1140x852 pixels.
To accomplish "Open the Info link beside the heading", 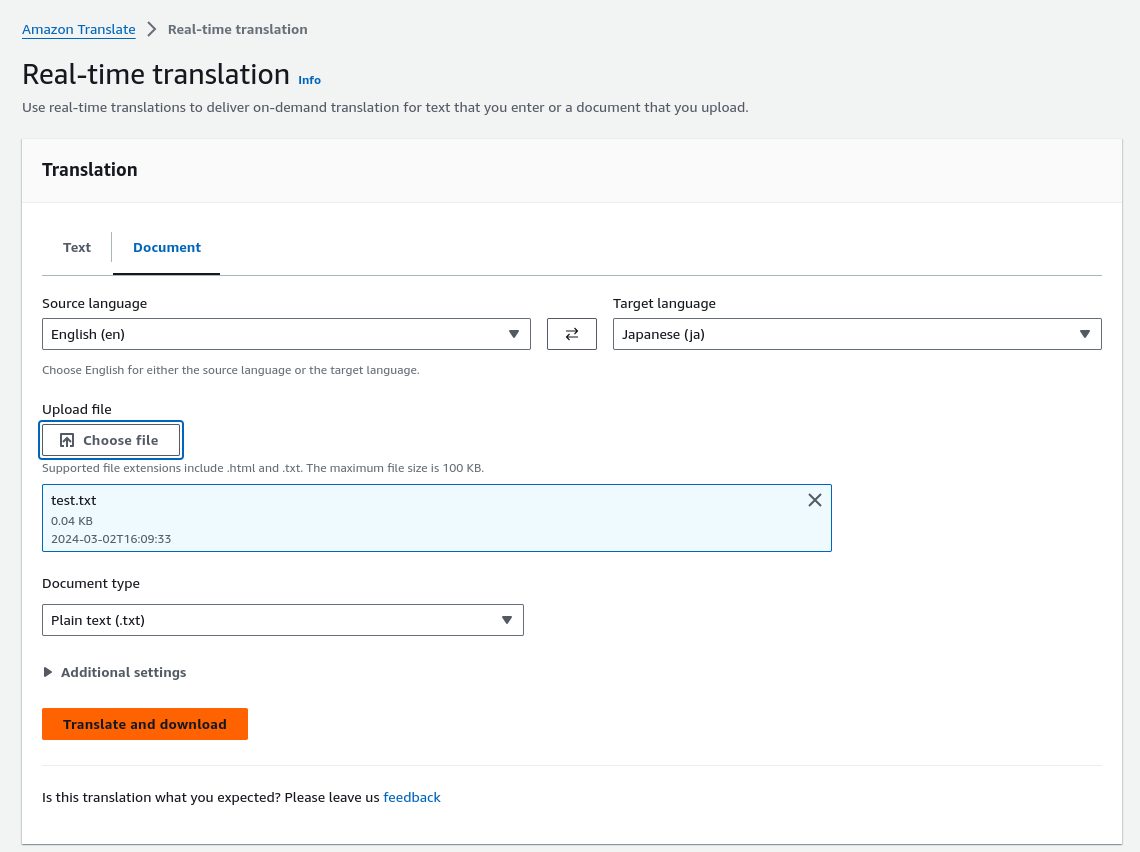I will point(309,80).
